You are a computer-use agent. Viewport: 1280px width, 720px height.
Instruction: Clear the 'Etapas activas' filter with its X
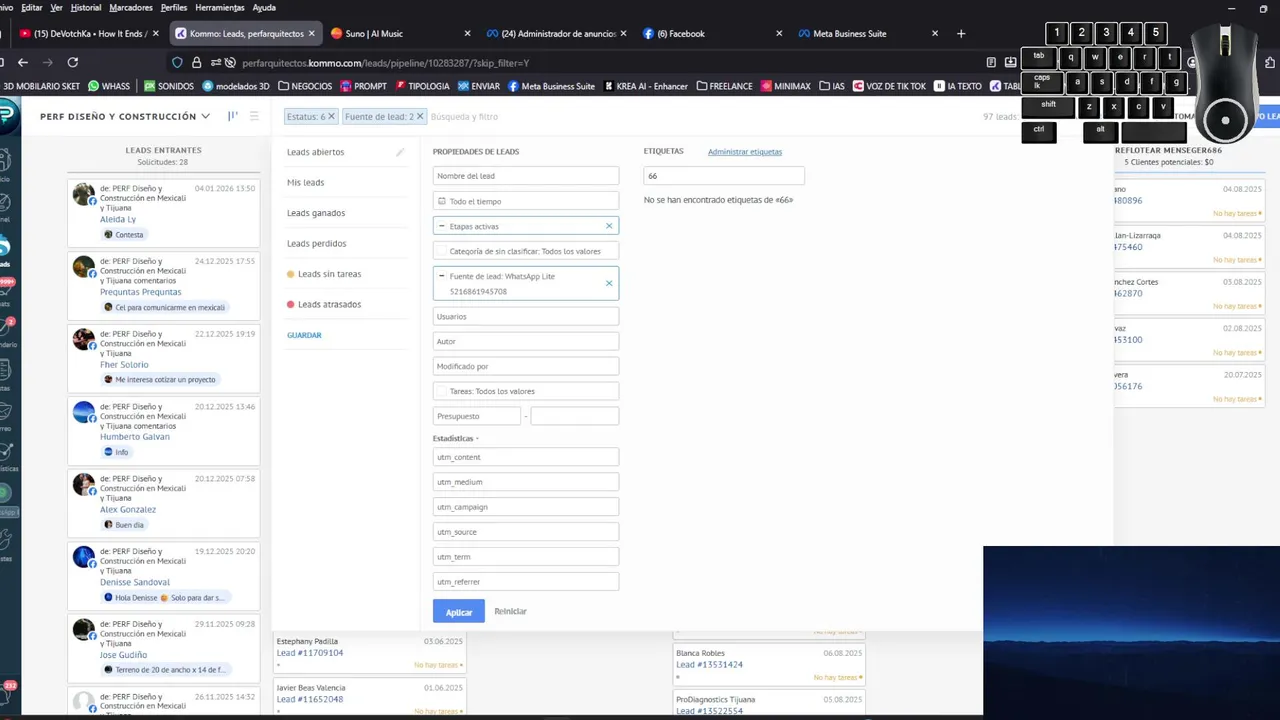click(x=609, y=226)
